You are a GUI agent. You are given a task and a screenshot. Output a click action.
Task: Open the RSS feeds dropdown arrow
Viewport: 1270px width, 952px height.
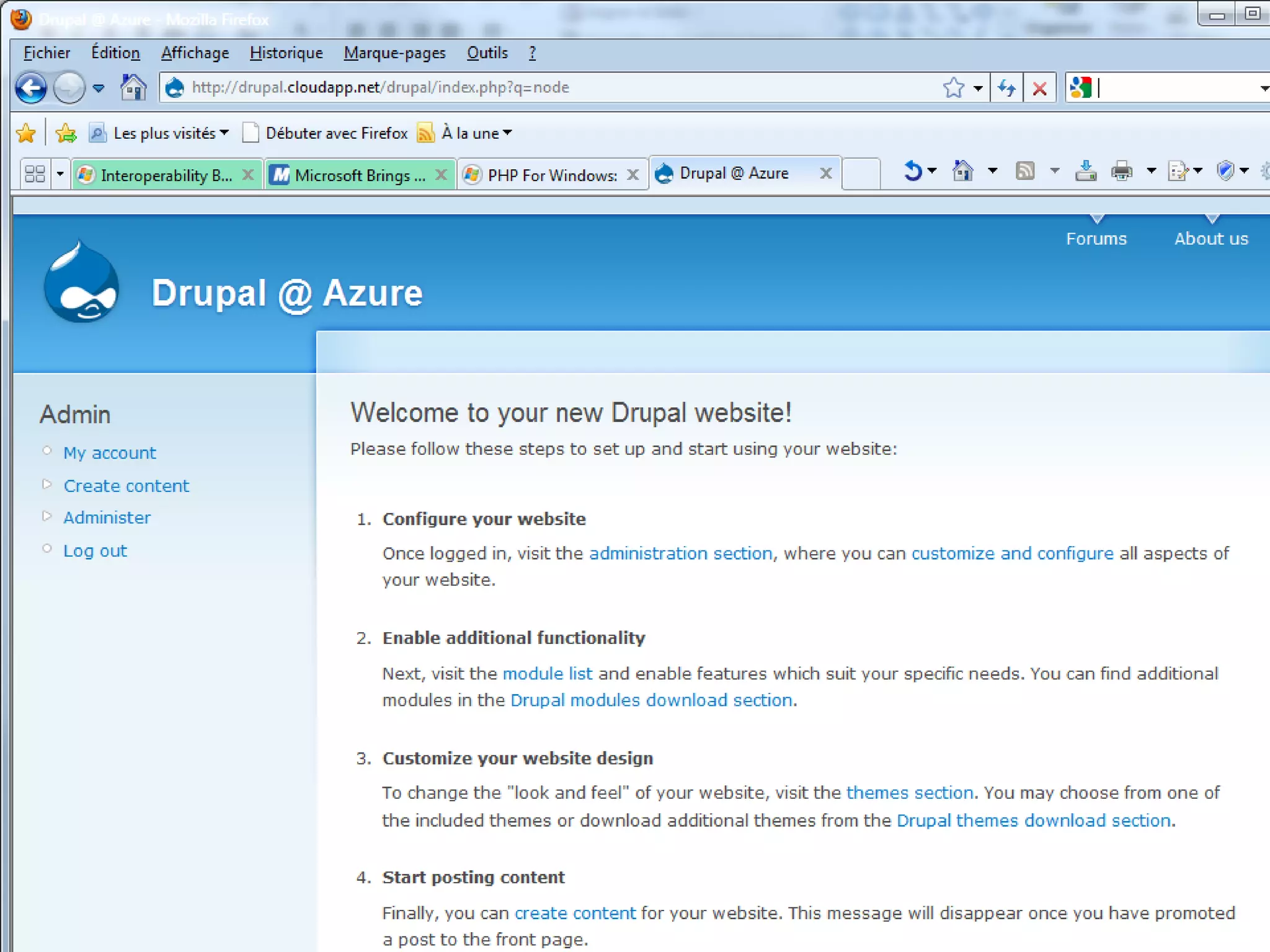1055,170
